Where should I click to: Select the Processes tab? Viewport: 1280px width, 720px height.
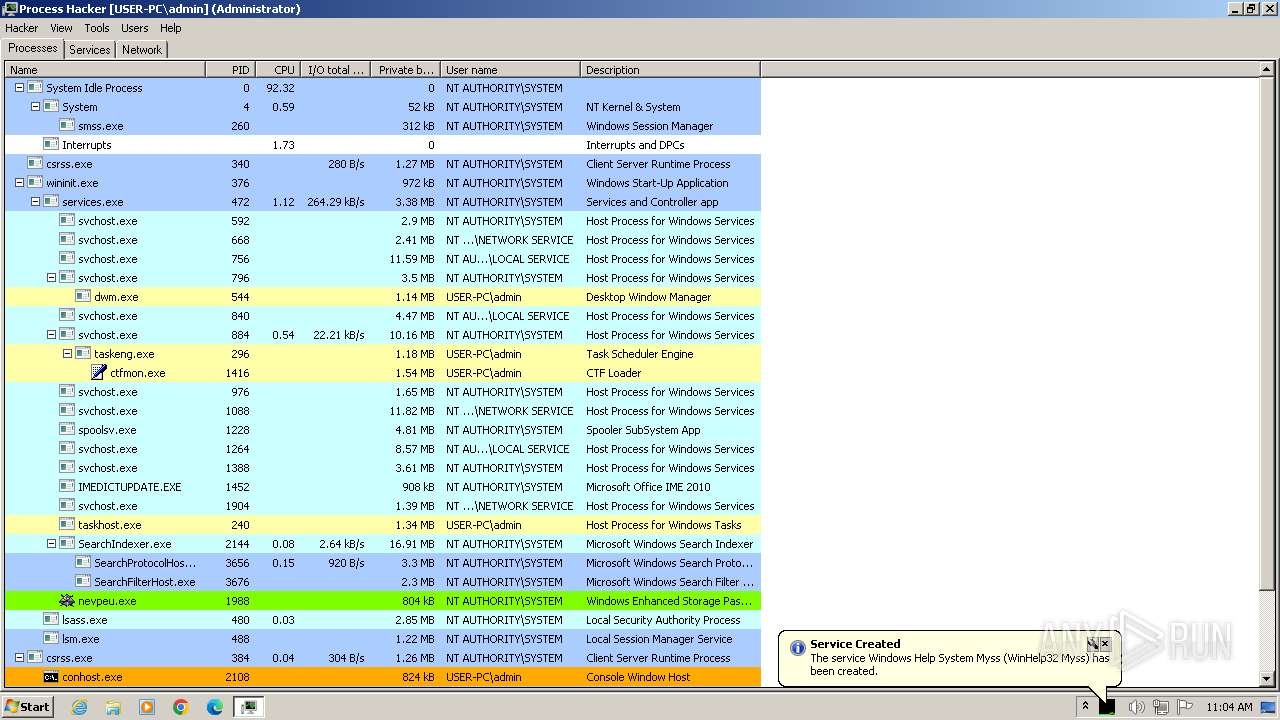pyautogui.click(x=33, y=49)
